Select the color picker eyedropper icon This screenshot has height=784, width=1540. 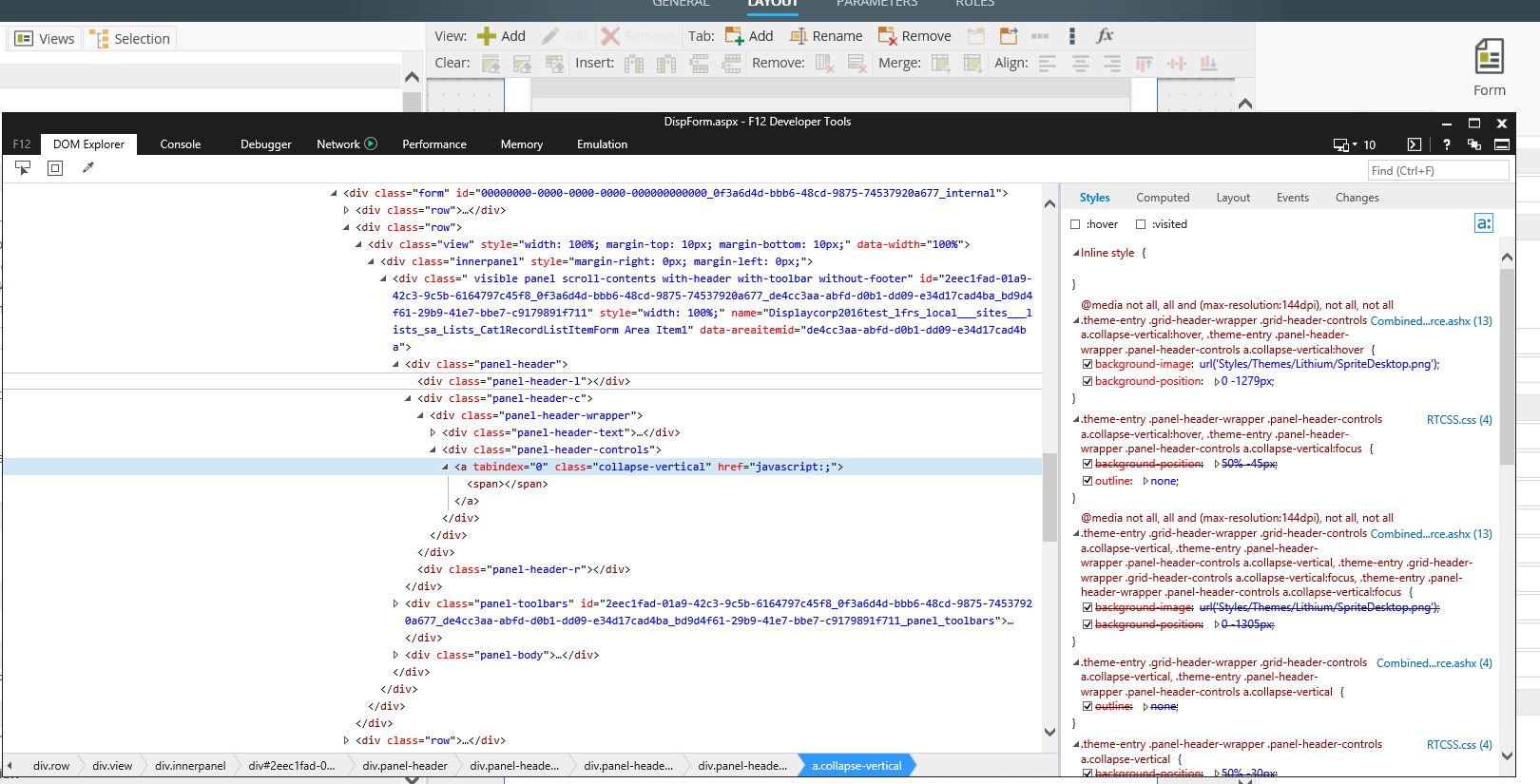pos(88,168)
